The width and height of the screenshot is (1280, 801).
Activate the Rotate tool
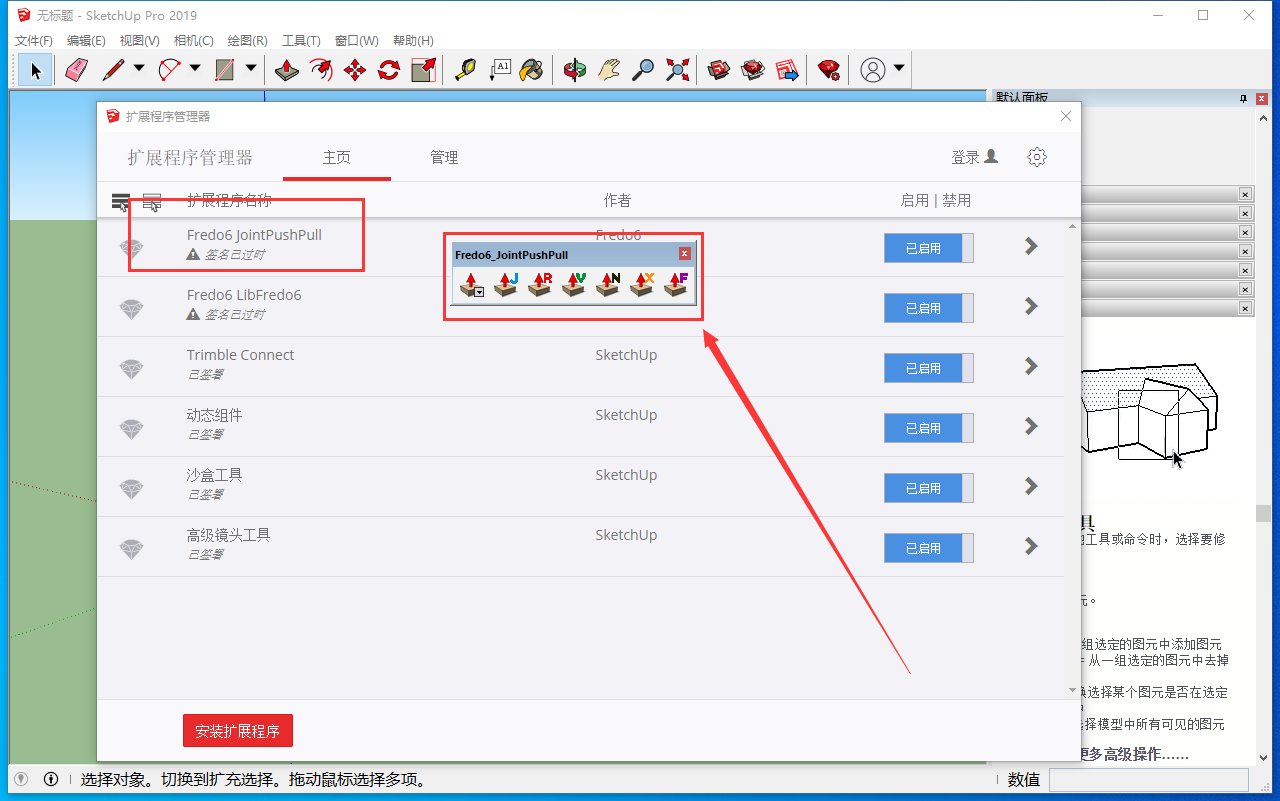coord(389,70)
